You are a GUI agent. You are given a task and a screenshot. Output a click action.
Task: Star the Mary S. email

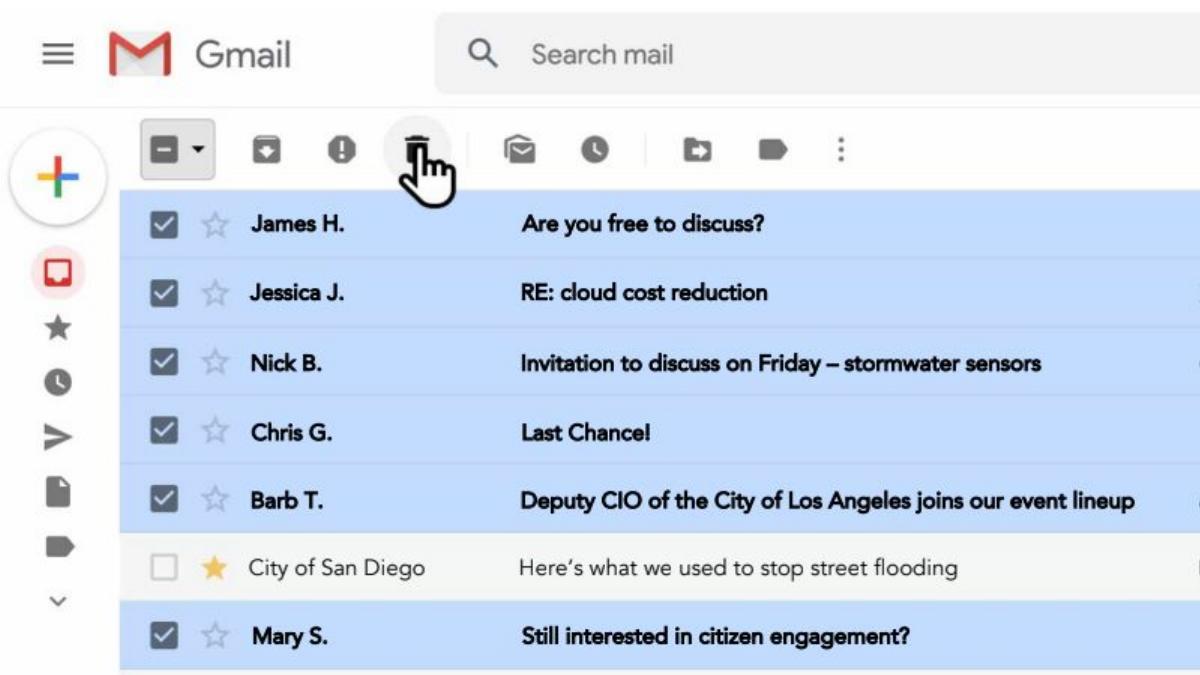coord(215,636)
